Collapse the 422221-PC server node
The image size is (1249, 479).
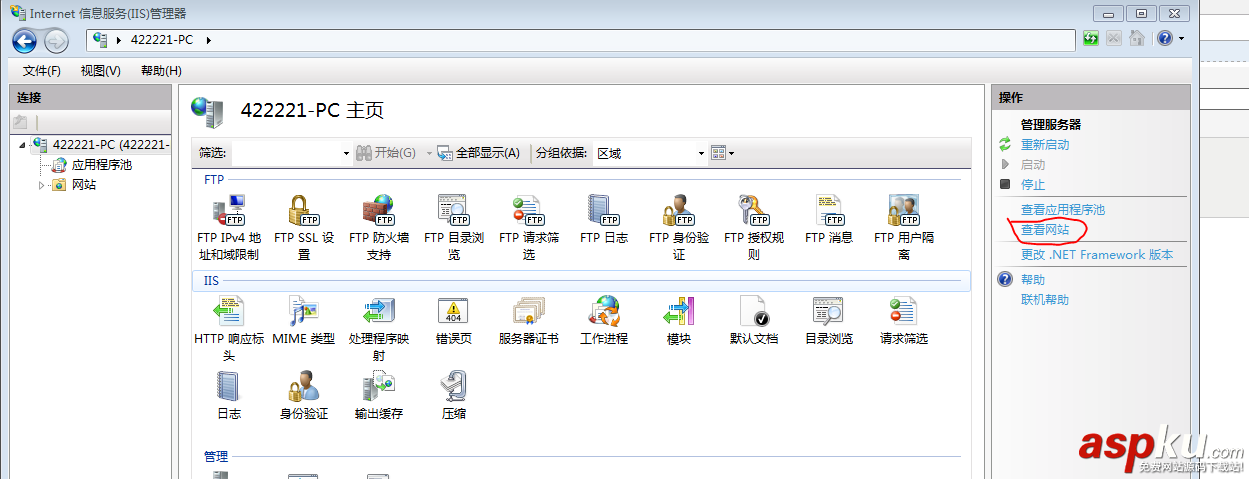click(x=22, y=145)
